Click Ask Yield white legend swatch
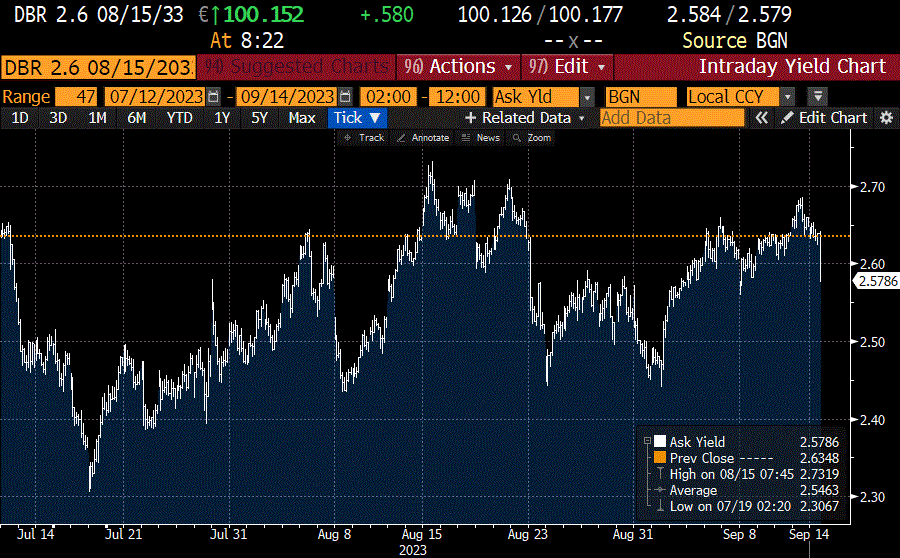The width and height of the screenshot is (900, 558). click(660, 441)
